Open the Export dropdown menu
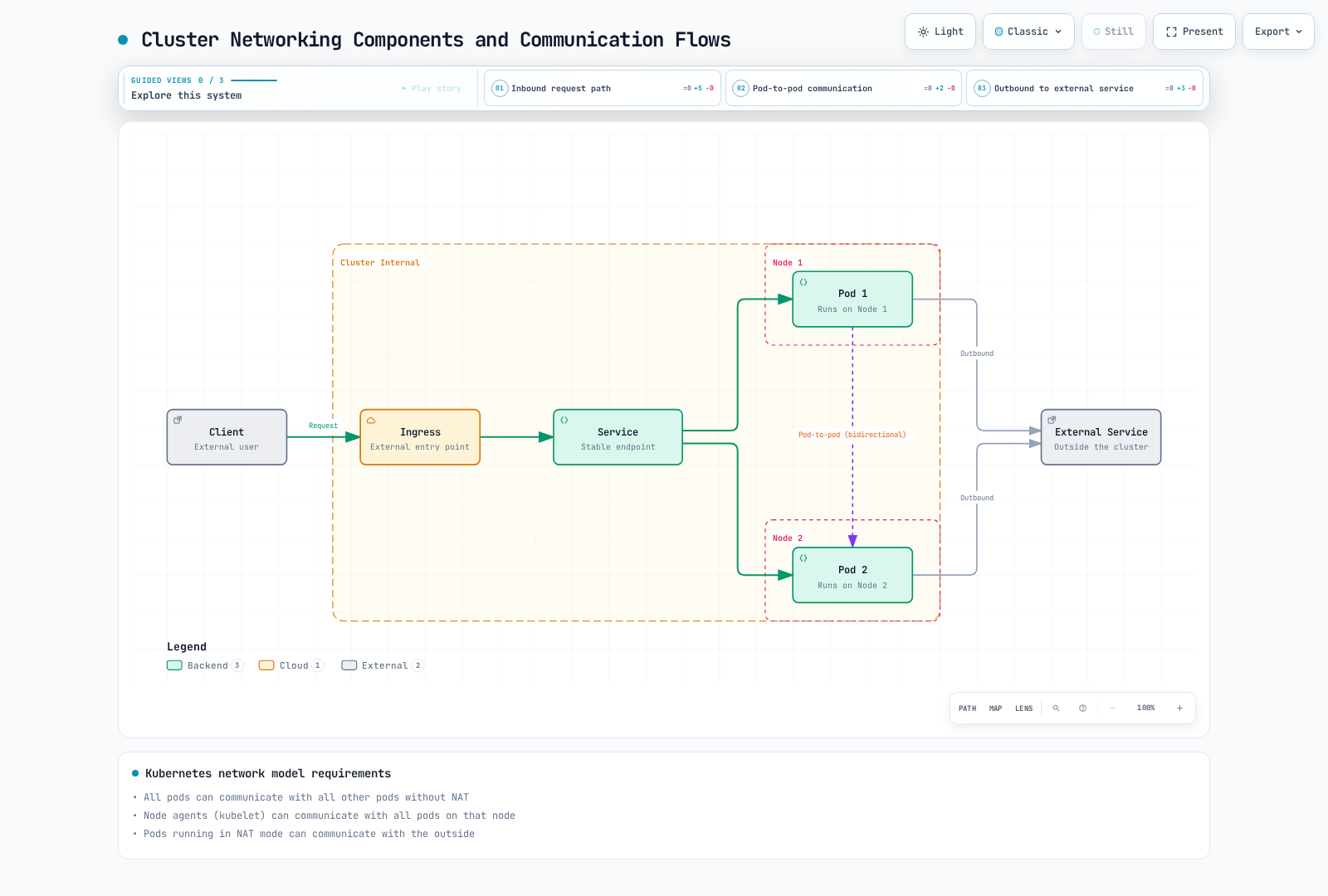This screenshot has height=896, width=1328. [1278, 32]
